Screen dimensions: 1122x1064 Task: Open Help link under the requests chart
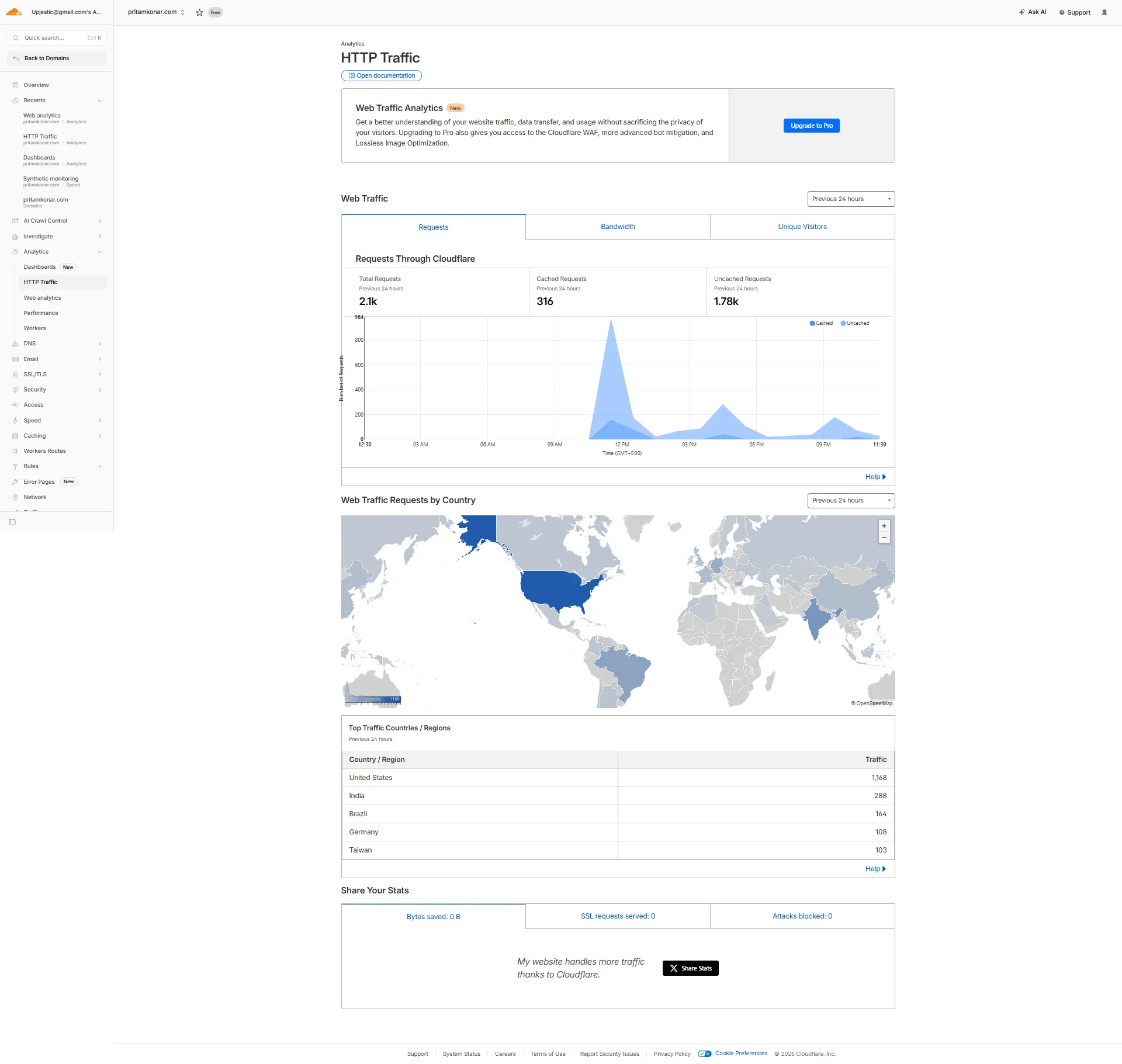coord(875,477)
